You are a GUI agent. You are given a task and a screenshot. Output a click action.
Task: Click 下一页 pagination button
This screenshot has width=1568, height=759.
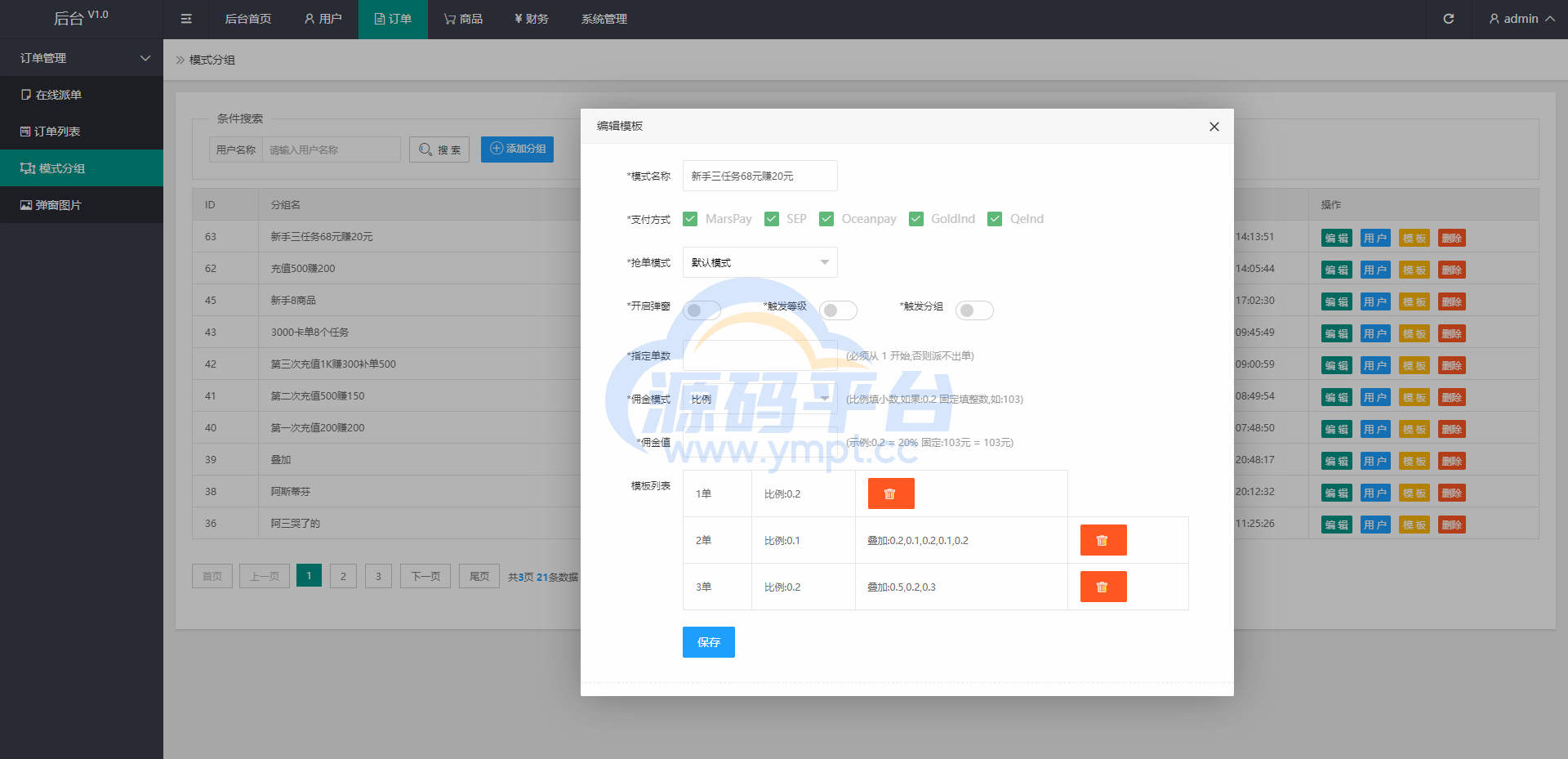point(425,576)
